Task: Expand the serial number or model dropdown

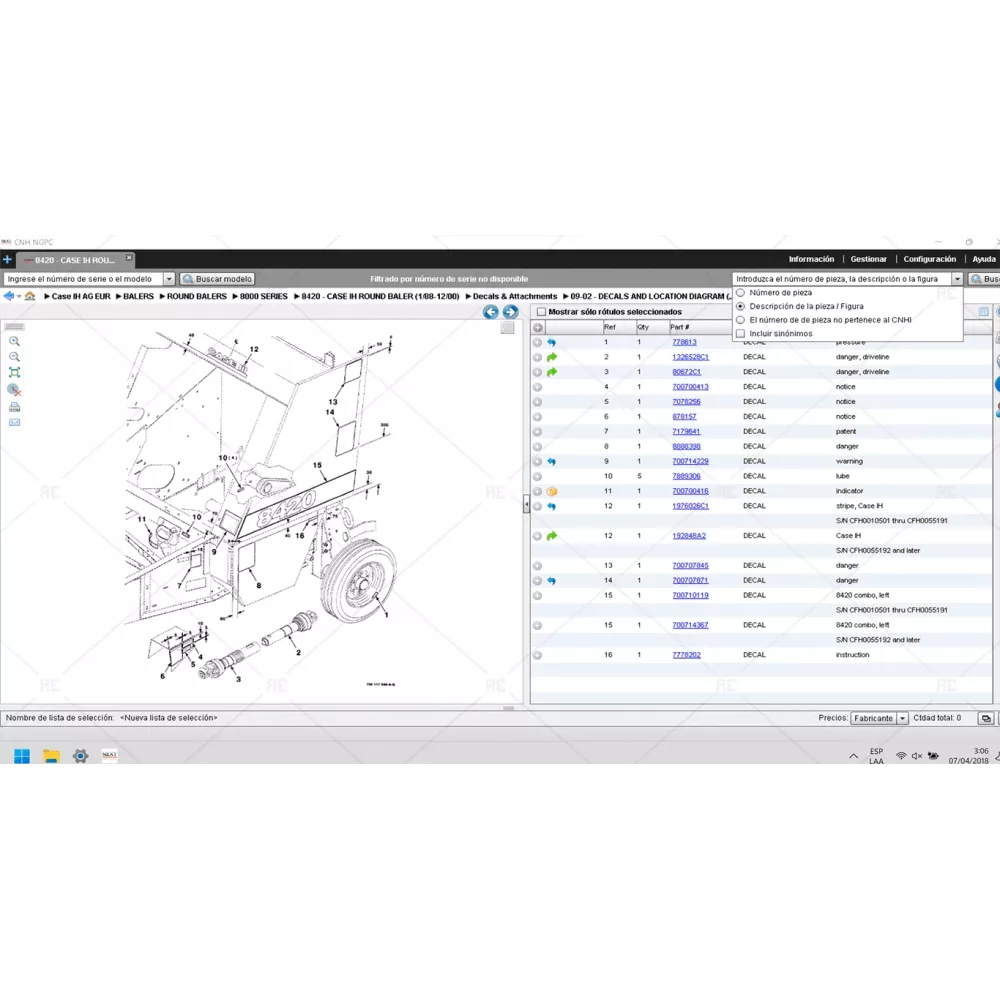Action: [168, 279]
